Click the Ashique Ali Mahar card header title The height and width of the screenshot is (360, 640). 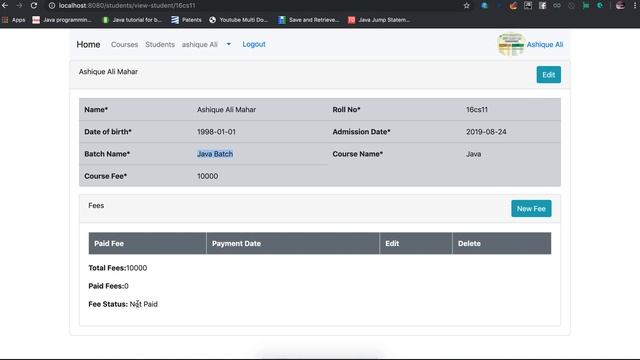click(108, 71)
